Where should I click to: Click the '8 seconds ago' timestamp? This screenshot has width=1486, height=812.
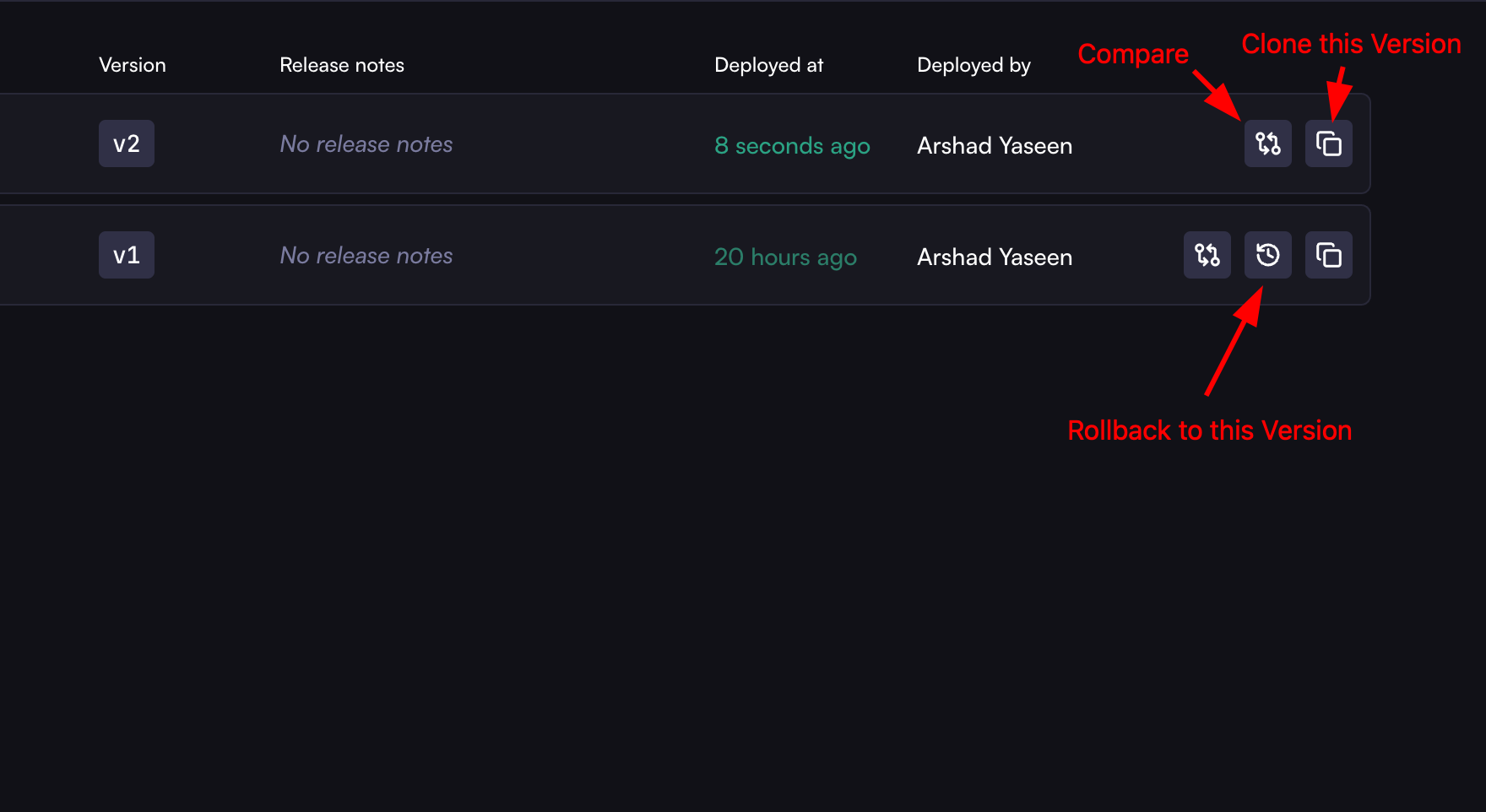pyautogui.click(x=792, y=145)
